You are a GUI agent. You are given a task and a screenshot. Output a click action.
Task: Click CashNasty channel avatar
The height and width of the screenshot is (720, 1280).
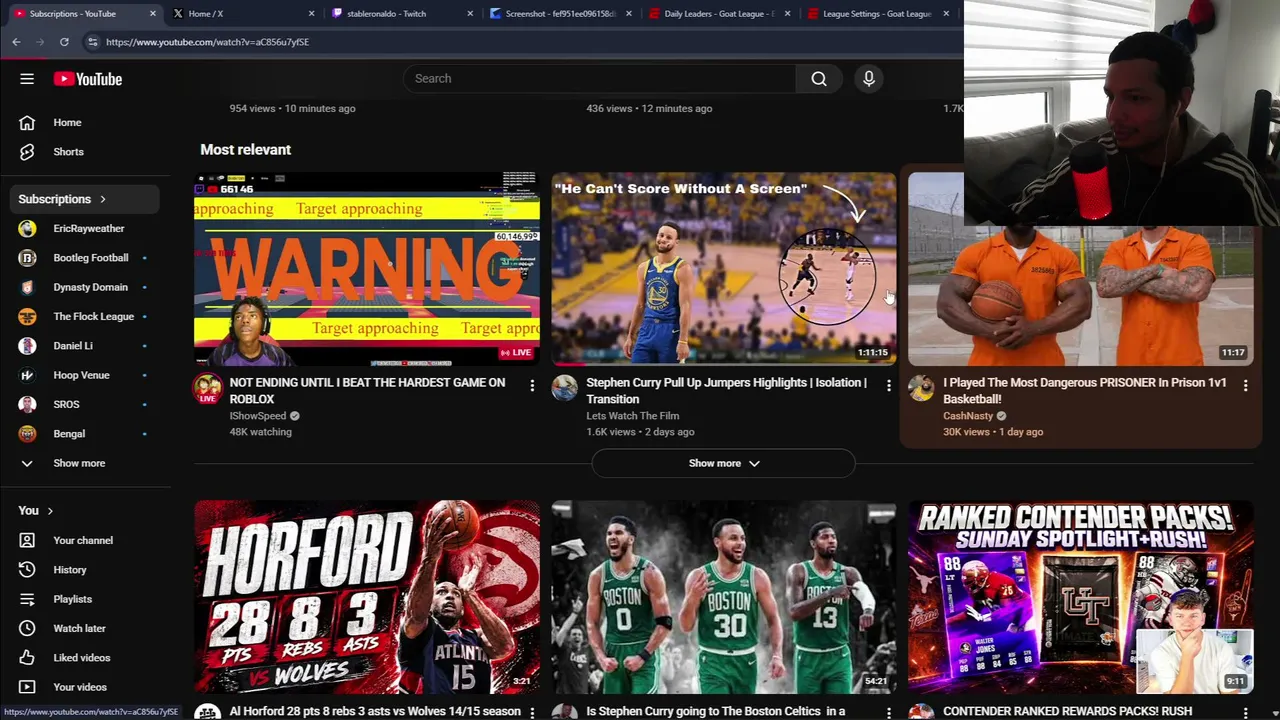(921, 388)
